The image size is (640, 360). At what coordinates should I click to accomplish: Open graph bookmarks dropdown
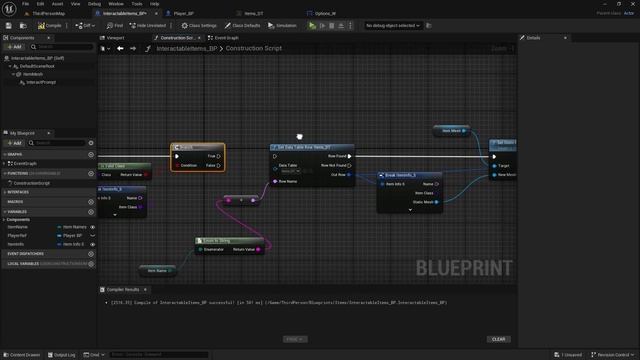(x=105, y=49)
